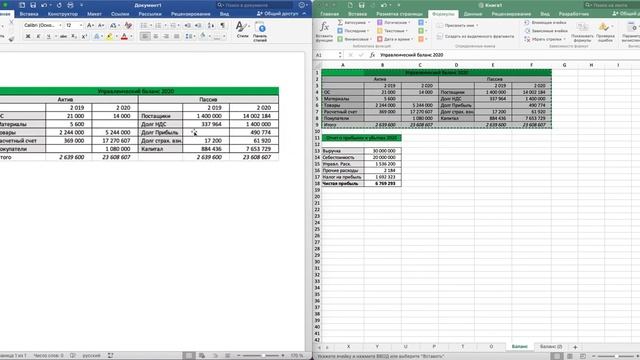Screen dimensions: 640x360
Task: Click Убрать стрелки in Excel
Action: pyautogui.click(x=545, y=39)
